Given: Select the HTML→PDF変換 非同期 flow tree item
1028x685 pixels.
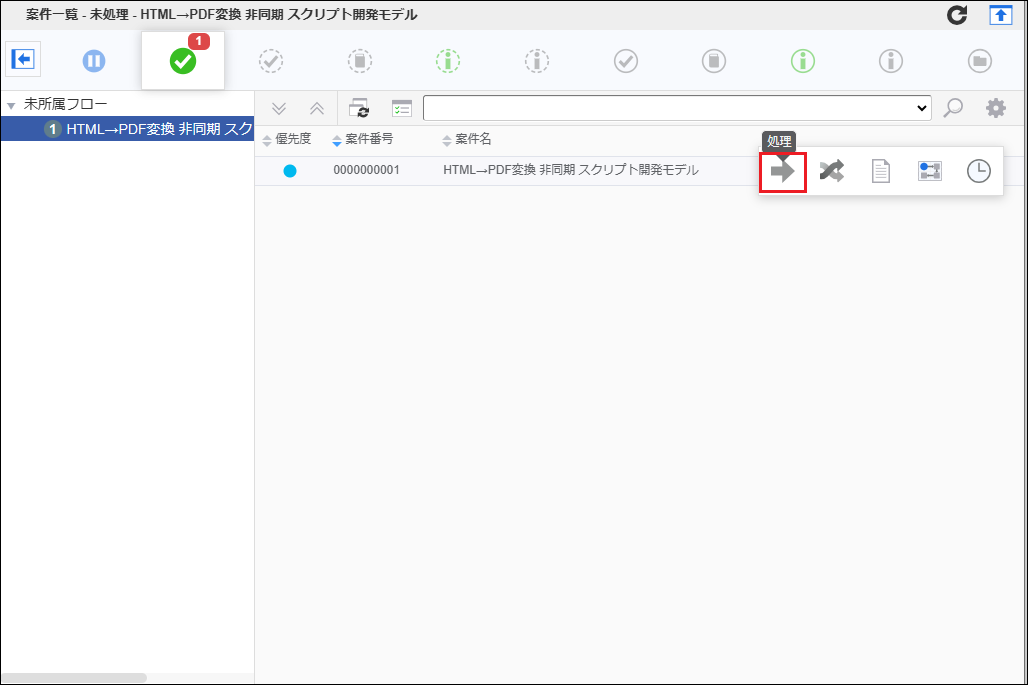Looking at the screenshot, I should pyautogui.click(x=128, y=129).
